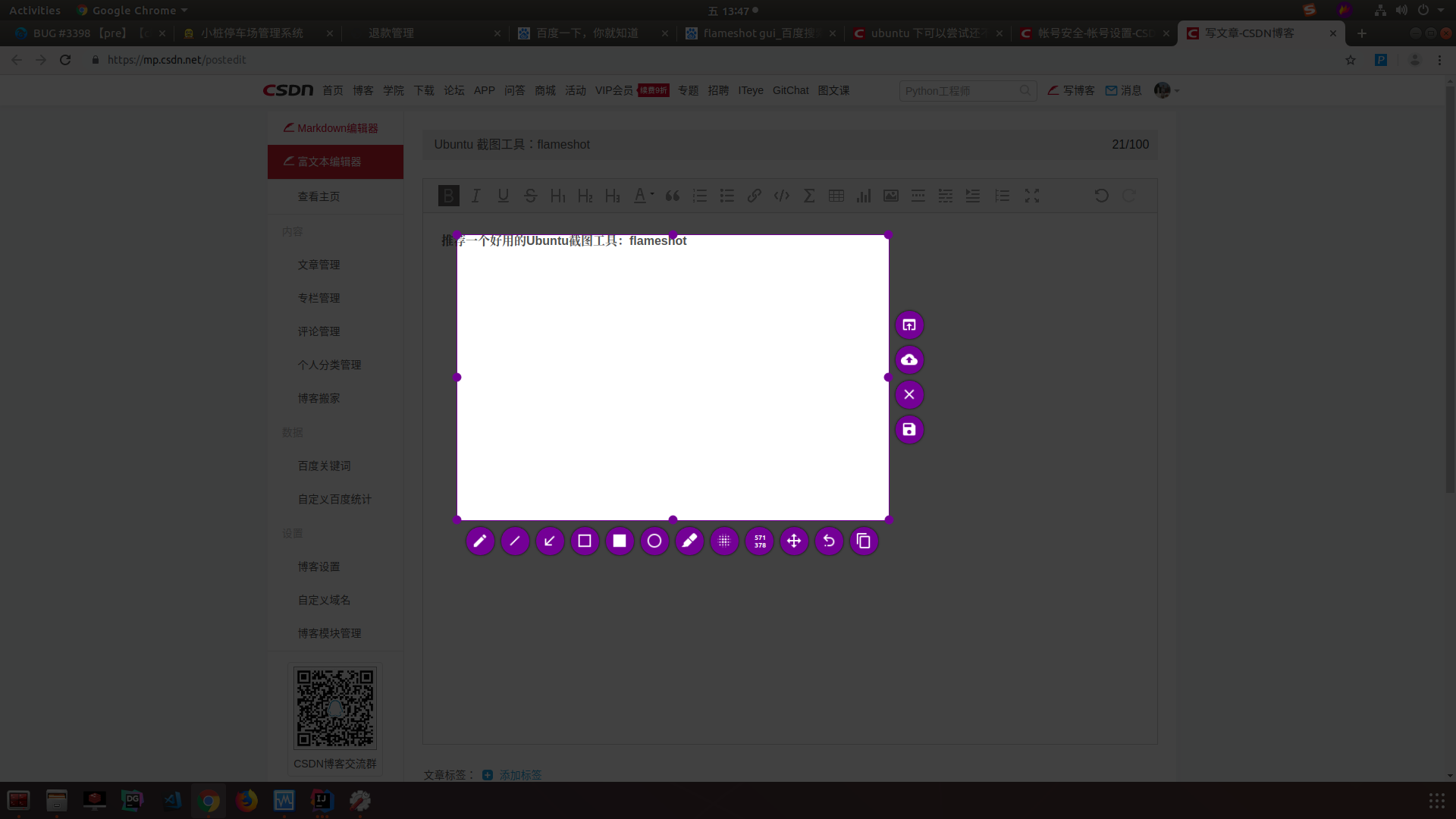This screenshot has height=819, width=1456.
Task: Select Flameshot pencil drawing tool
Action: pos(480,541)
